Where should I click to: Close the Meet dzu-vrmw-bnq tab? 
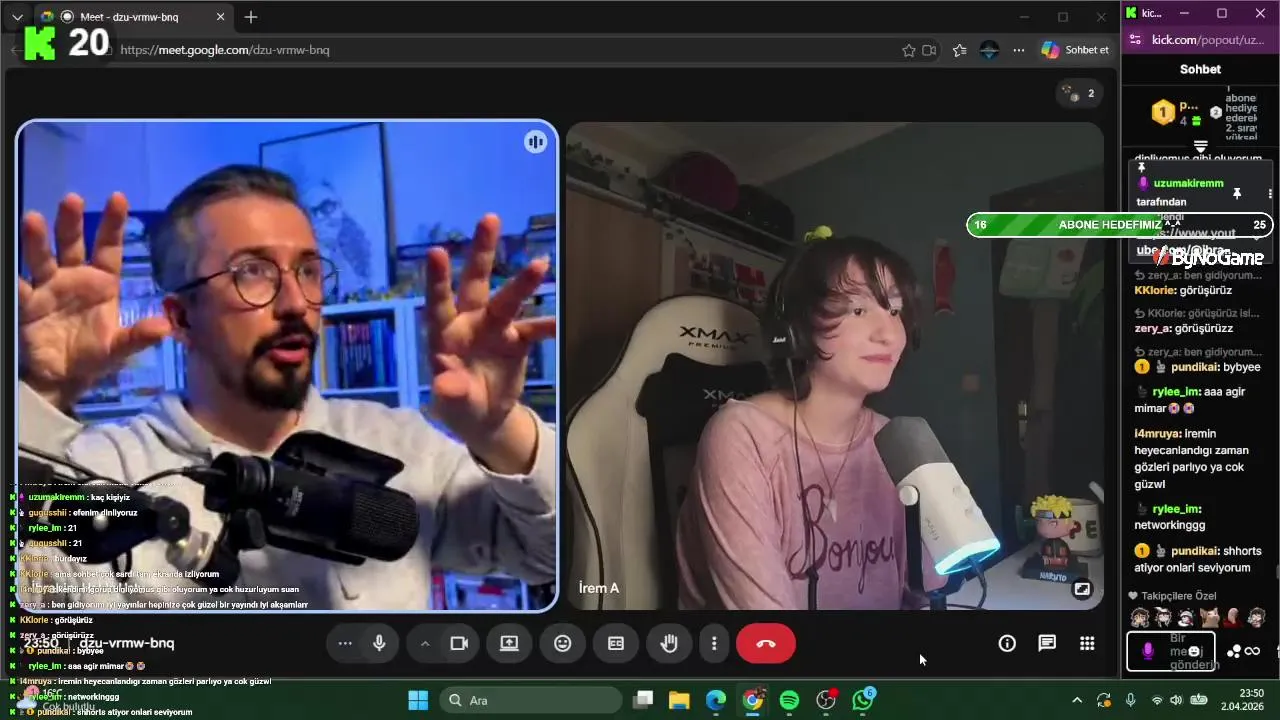[x=221, y=17]
